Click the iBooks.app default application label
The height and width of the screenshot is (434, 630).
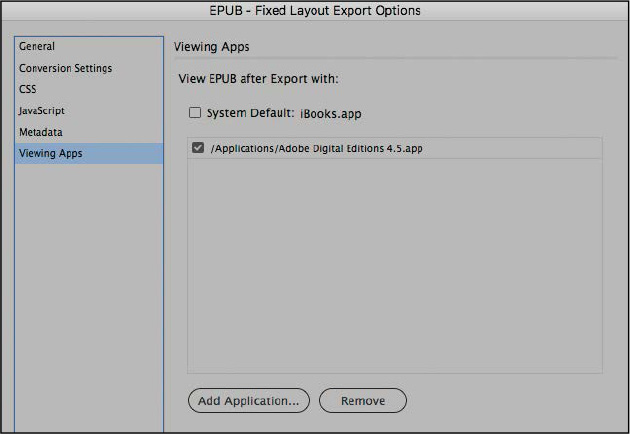(331, 114)
